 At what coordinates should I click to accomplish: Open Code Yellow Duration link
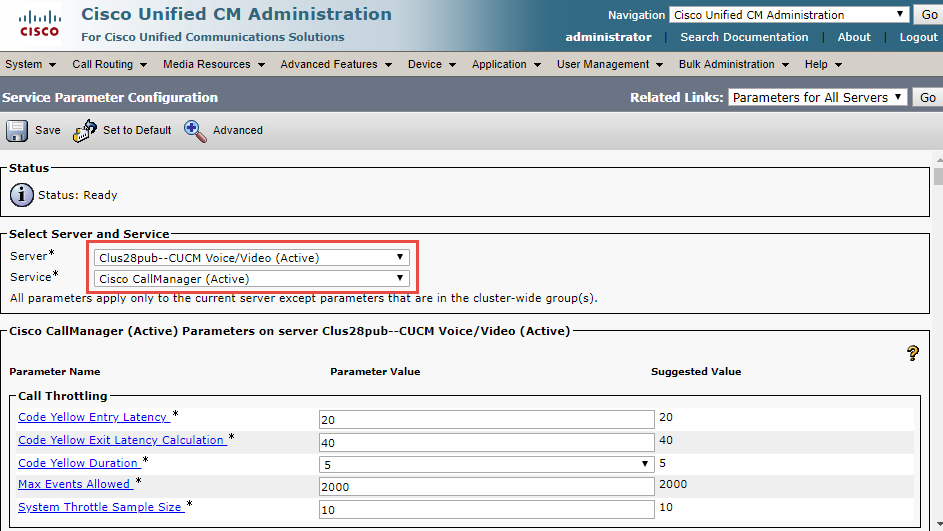78,462
